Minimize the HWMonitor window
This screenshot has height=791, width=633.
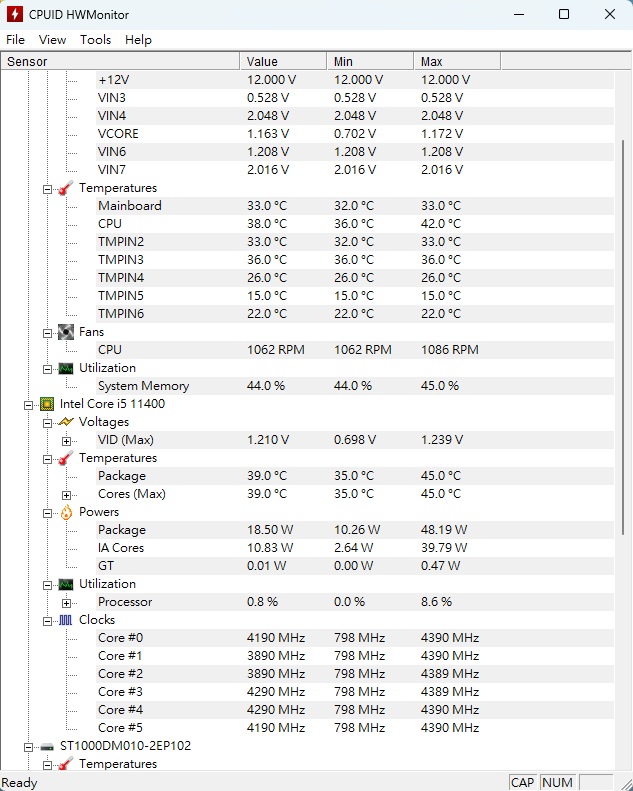coord(519,14)
